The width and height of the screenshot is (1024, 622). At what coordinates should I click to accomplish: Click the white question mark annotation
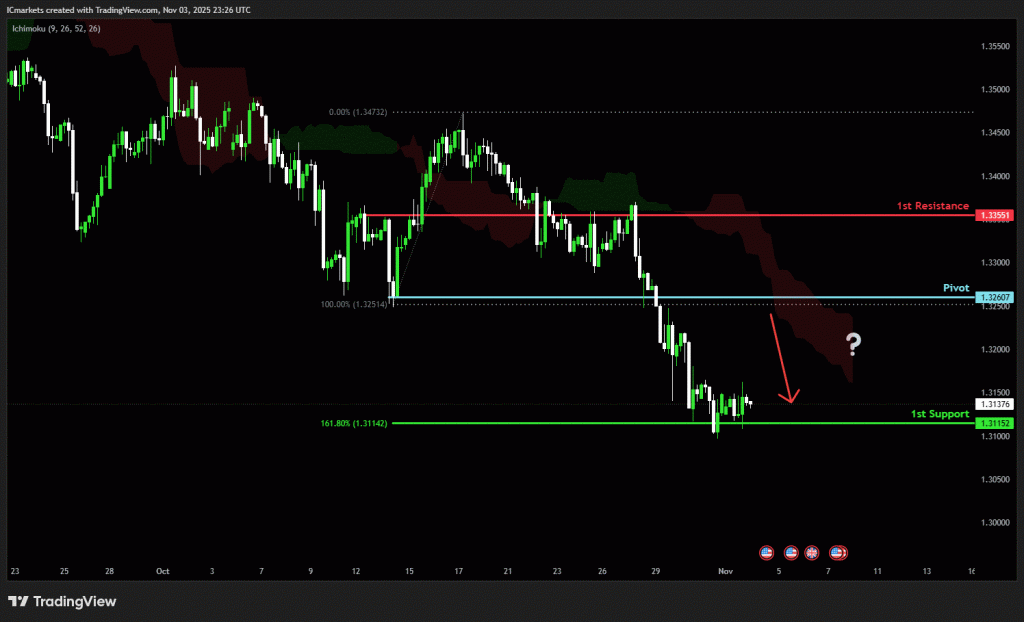pyautogui.click(x=853, y=345)
